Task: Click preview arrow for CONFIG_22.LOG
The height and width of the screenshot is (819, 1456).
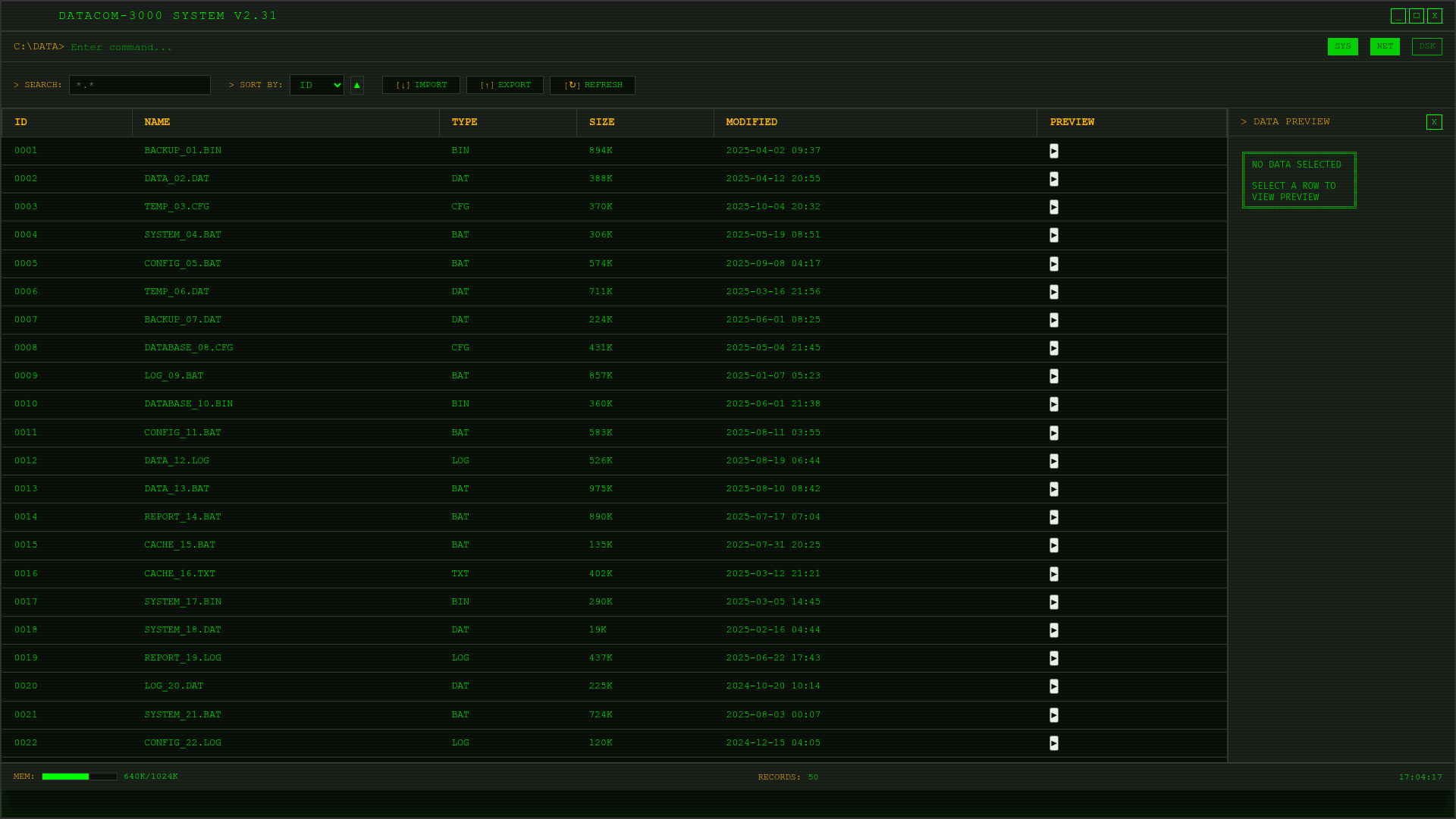Action: coord(1053,743)
